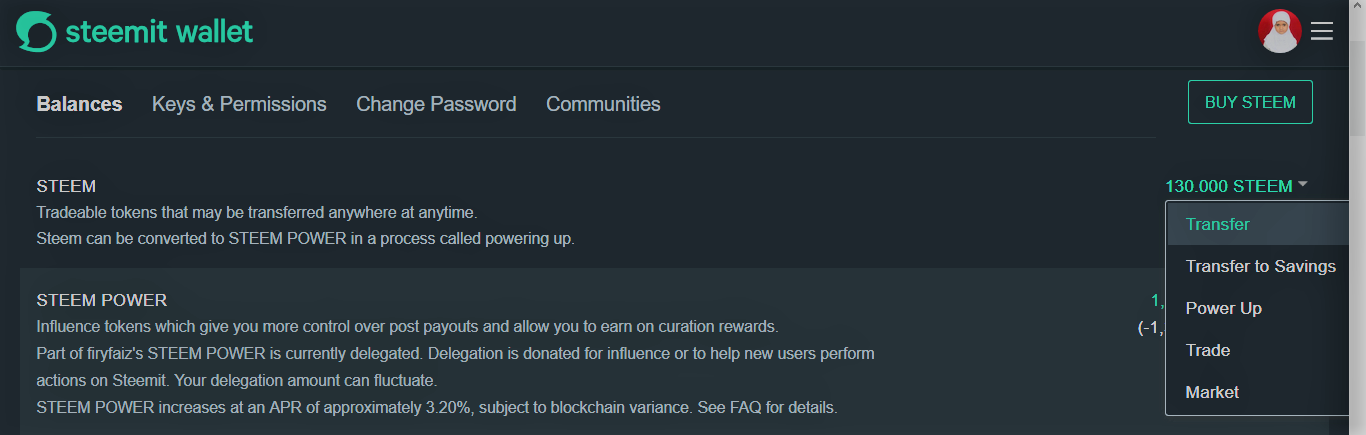Click the STEEM POWER section heading

pos(102,300)
